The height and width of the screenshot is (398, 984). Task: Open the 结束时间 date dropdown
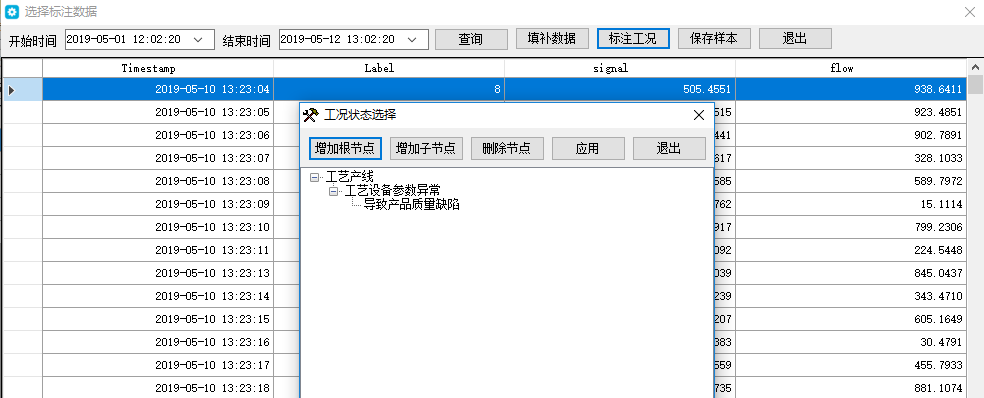413,40
